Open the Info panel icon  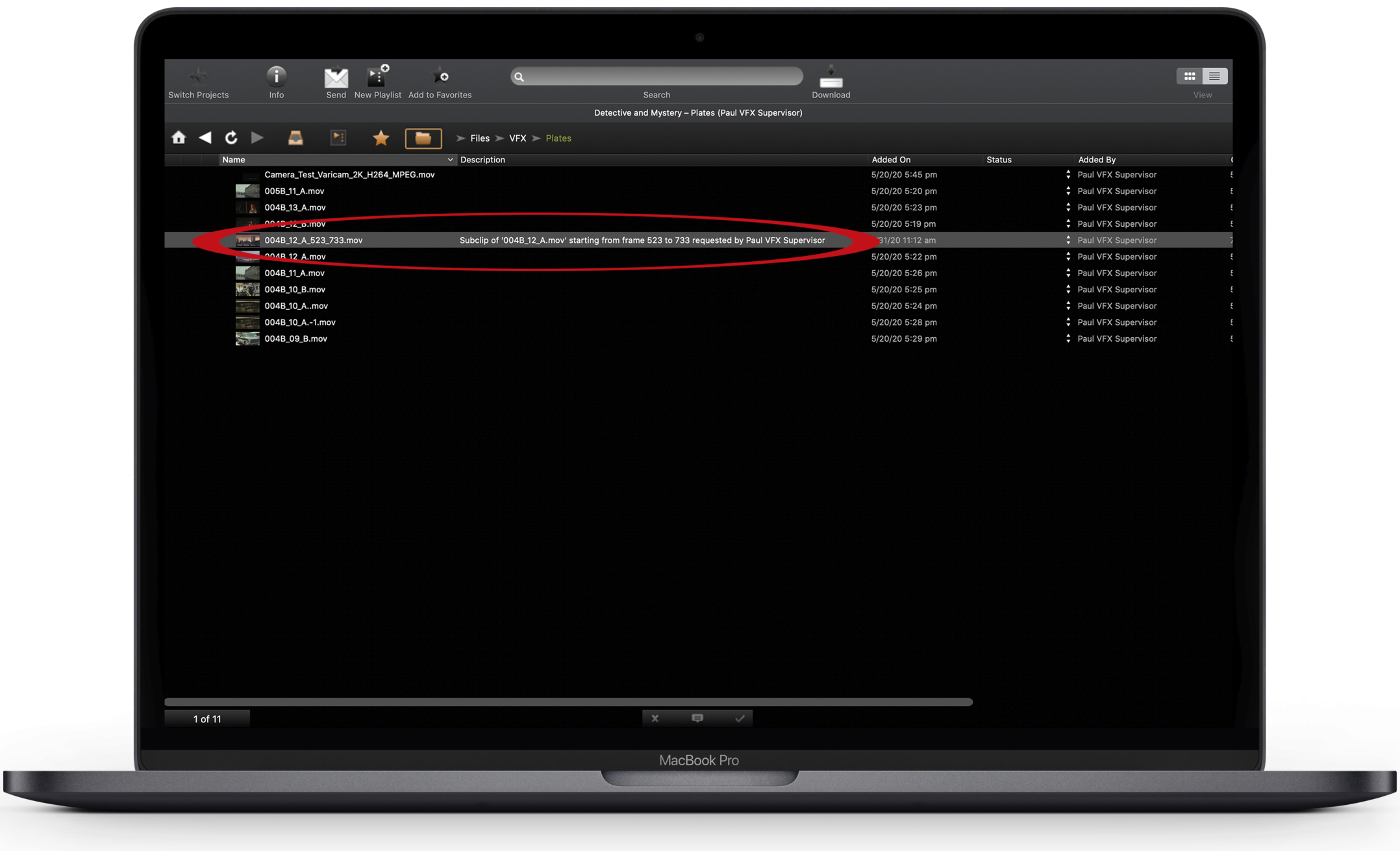coord(277,77)
